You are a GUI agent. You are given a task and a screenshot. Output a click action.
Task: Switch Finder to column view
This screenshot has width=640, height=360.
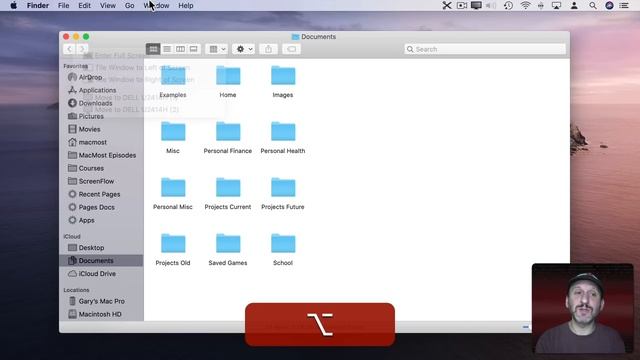(x=180, y=49)
